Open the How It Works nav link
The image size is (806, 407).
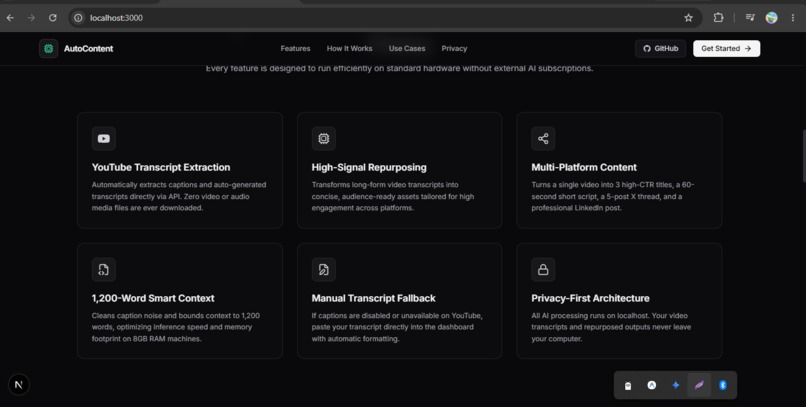pos(350,48)
